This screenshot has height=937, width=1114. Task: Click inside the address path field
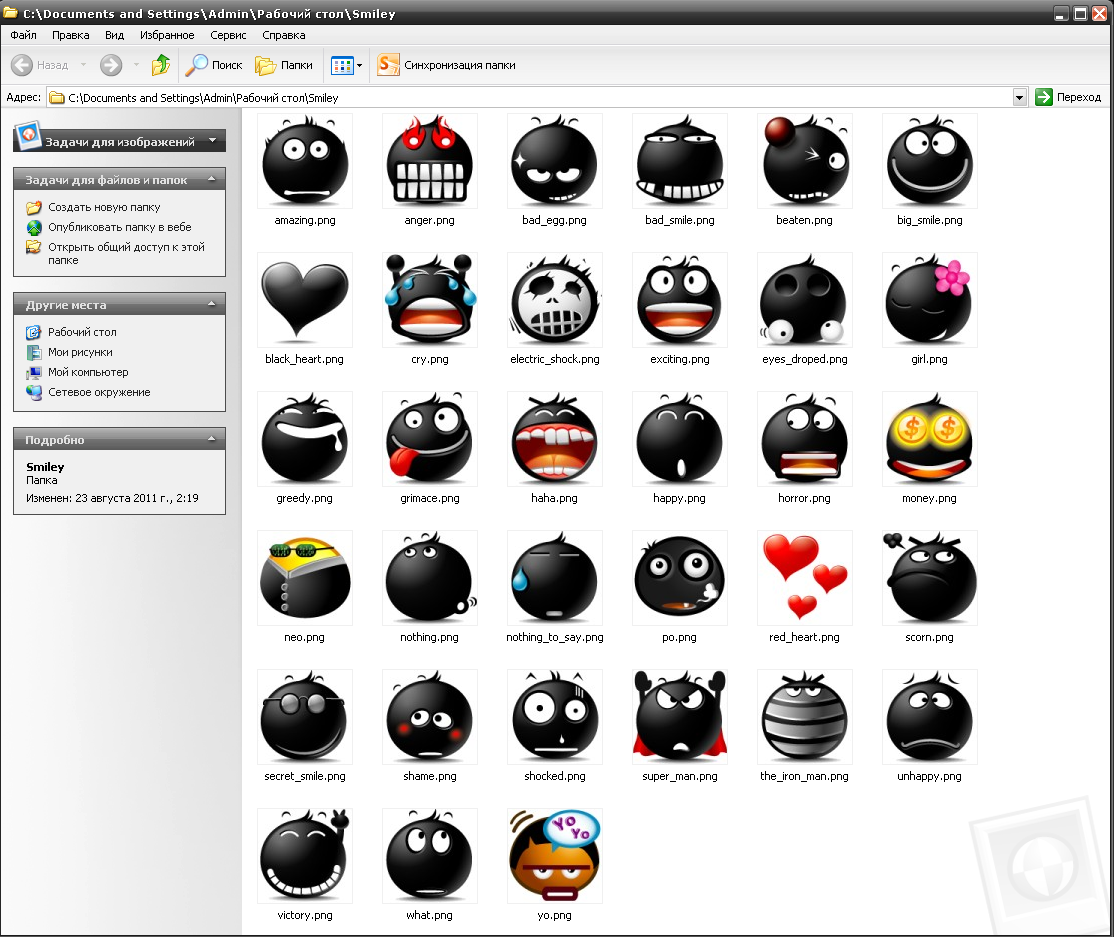click(x=530, y=98)
